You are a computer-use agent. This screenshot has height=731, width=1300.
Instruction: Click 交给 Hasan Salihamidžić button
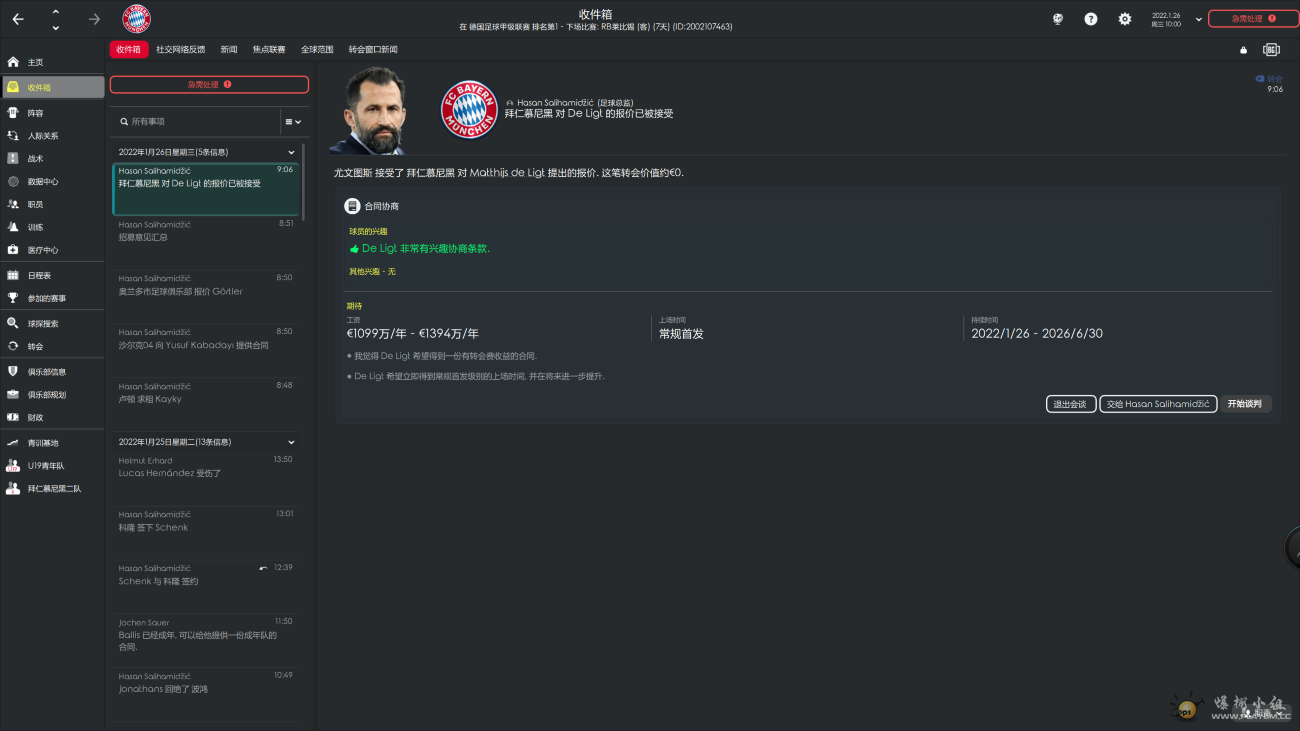tap(1158, 404)
